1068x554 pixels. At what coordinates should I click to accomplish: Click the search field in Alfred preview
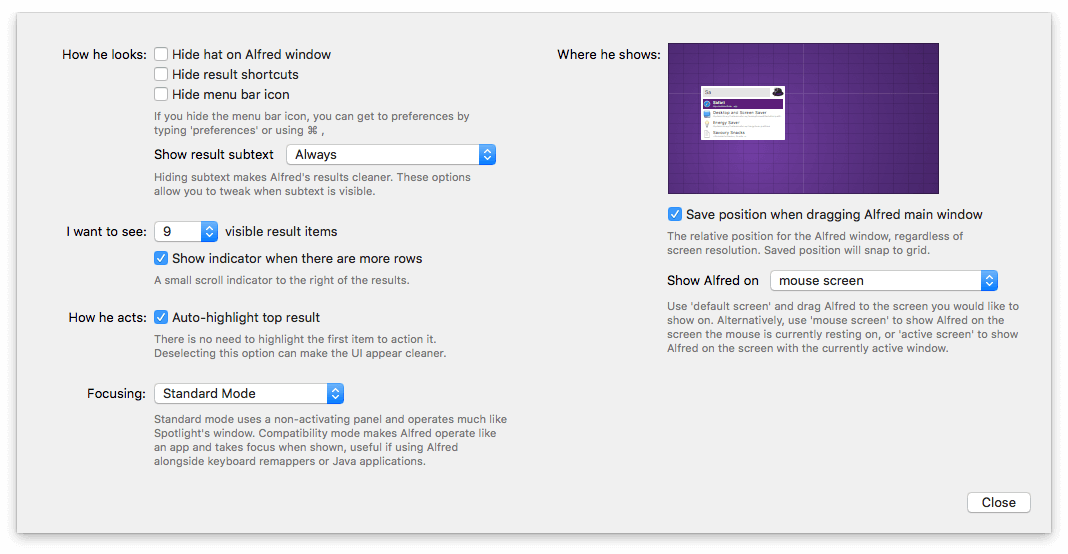(735, 92)
